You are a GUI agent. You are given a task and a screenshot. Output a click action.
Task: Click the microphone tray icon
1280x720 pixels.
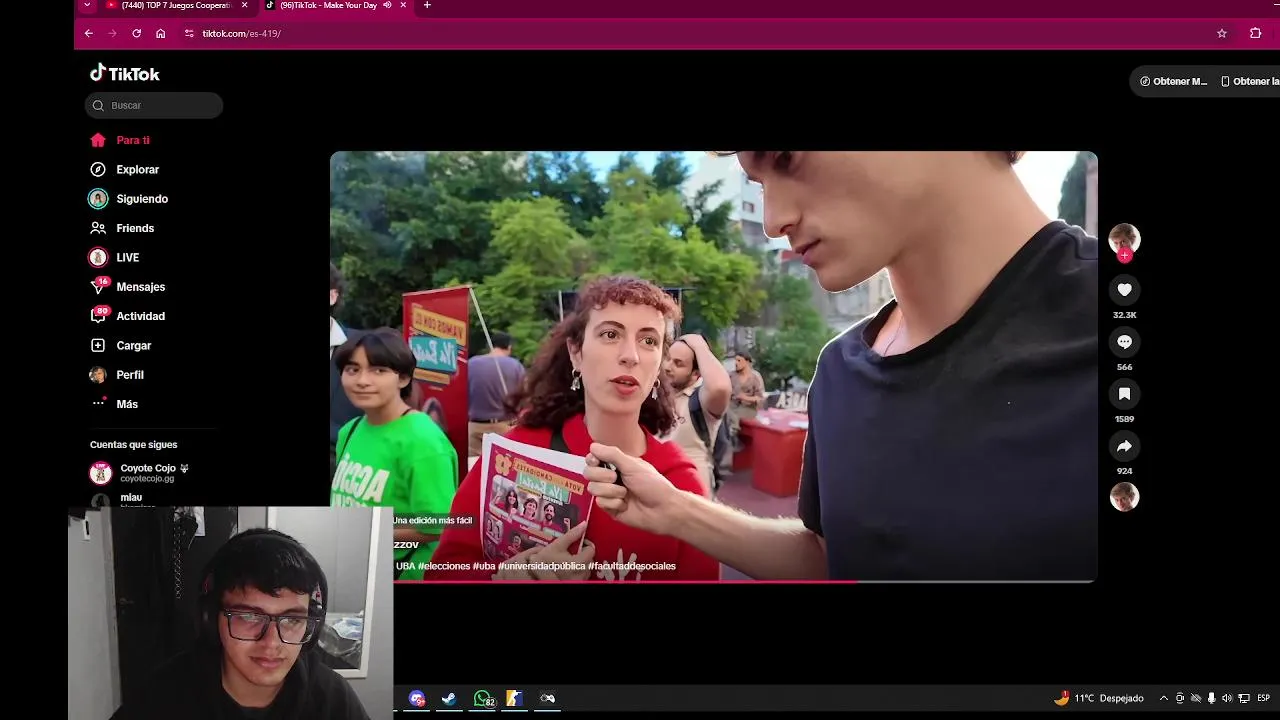coord(1211,698)
